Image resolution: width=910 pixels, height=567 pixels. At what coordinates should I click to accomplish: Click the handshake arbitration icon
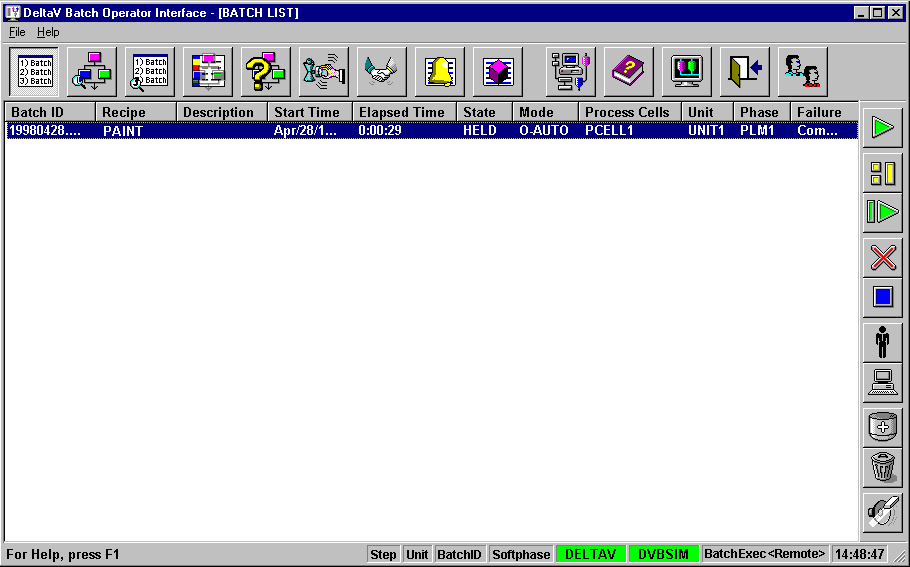coord(382,72)
